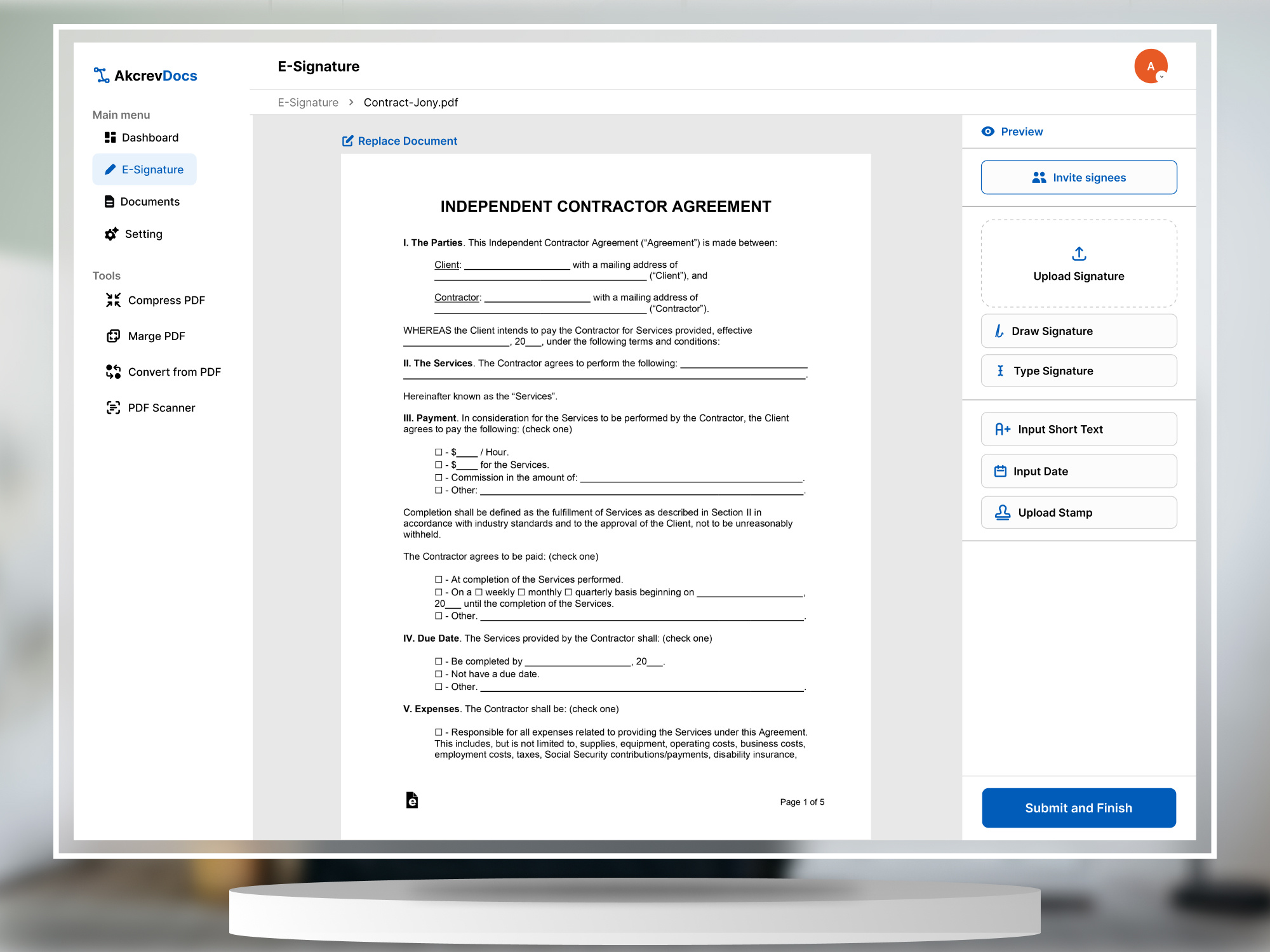The image size is (1270, 952).
Task: Check the 'Not have a due date' checkbox
Action: pyautogui.click(x=438, y=674)
